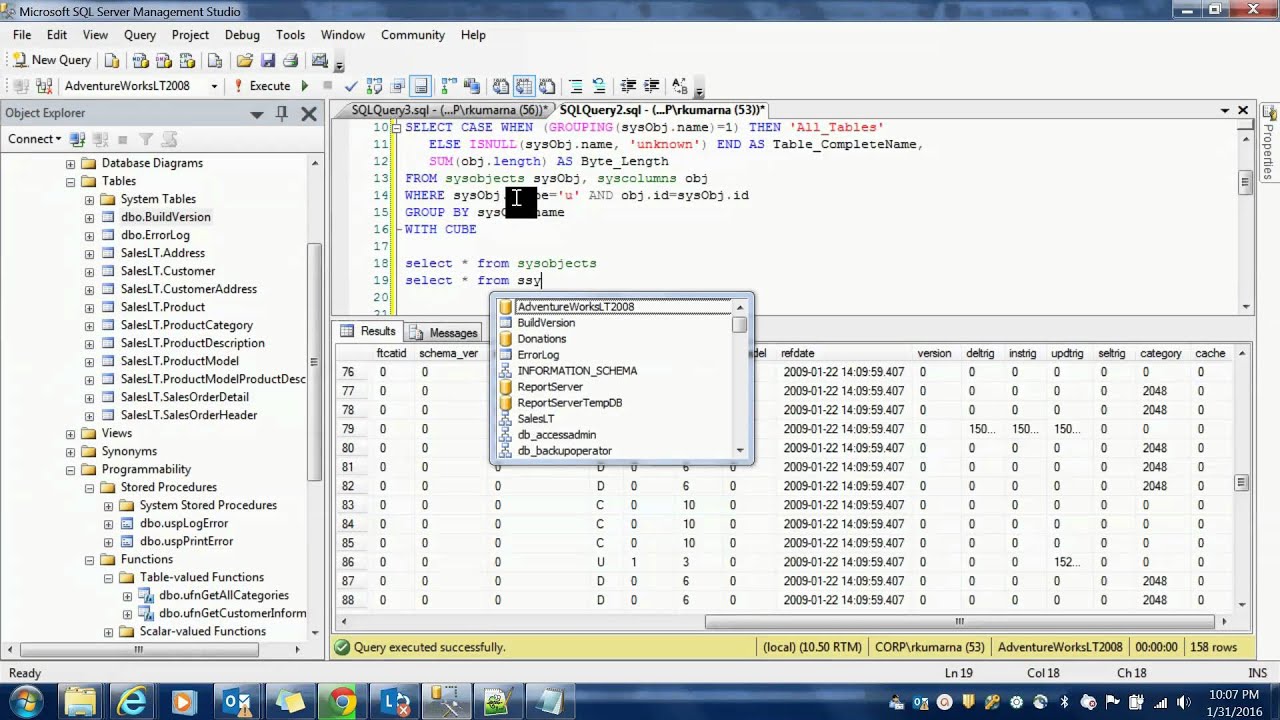Click the Execute button

click(260, 86)
